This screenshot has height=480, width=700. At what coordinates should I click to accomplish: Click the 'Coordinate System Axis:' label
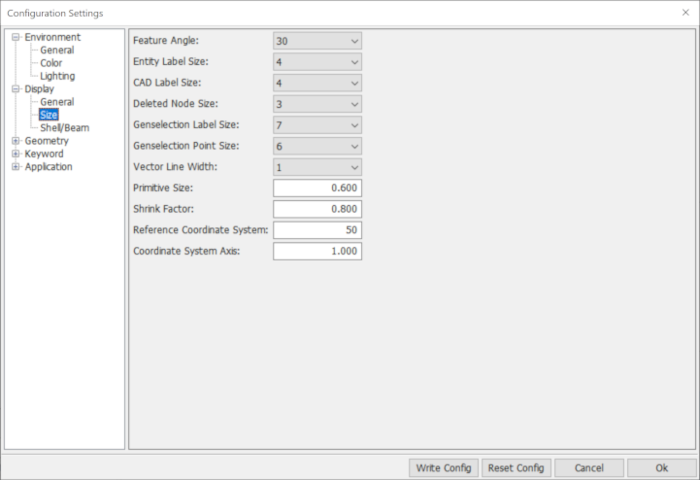187,251
